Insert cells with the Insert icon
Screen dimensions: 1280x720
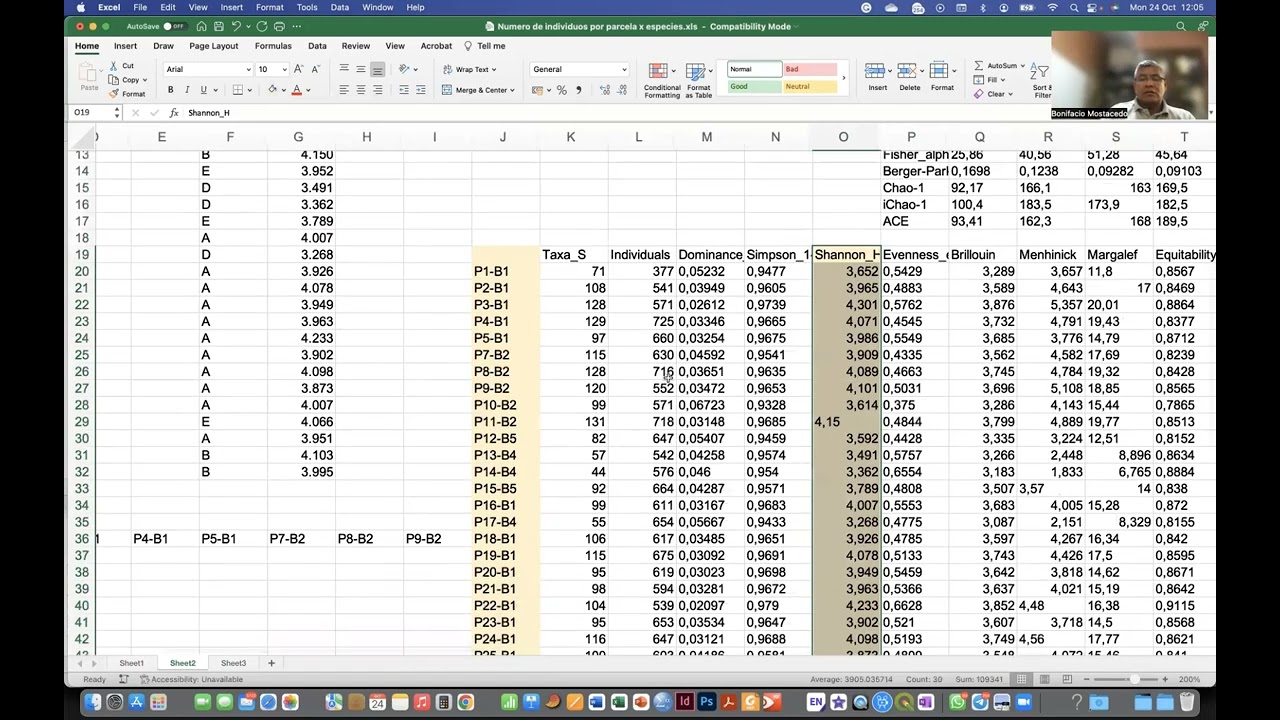pyautogui.click(x=877, y=78)
